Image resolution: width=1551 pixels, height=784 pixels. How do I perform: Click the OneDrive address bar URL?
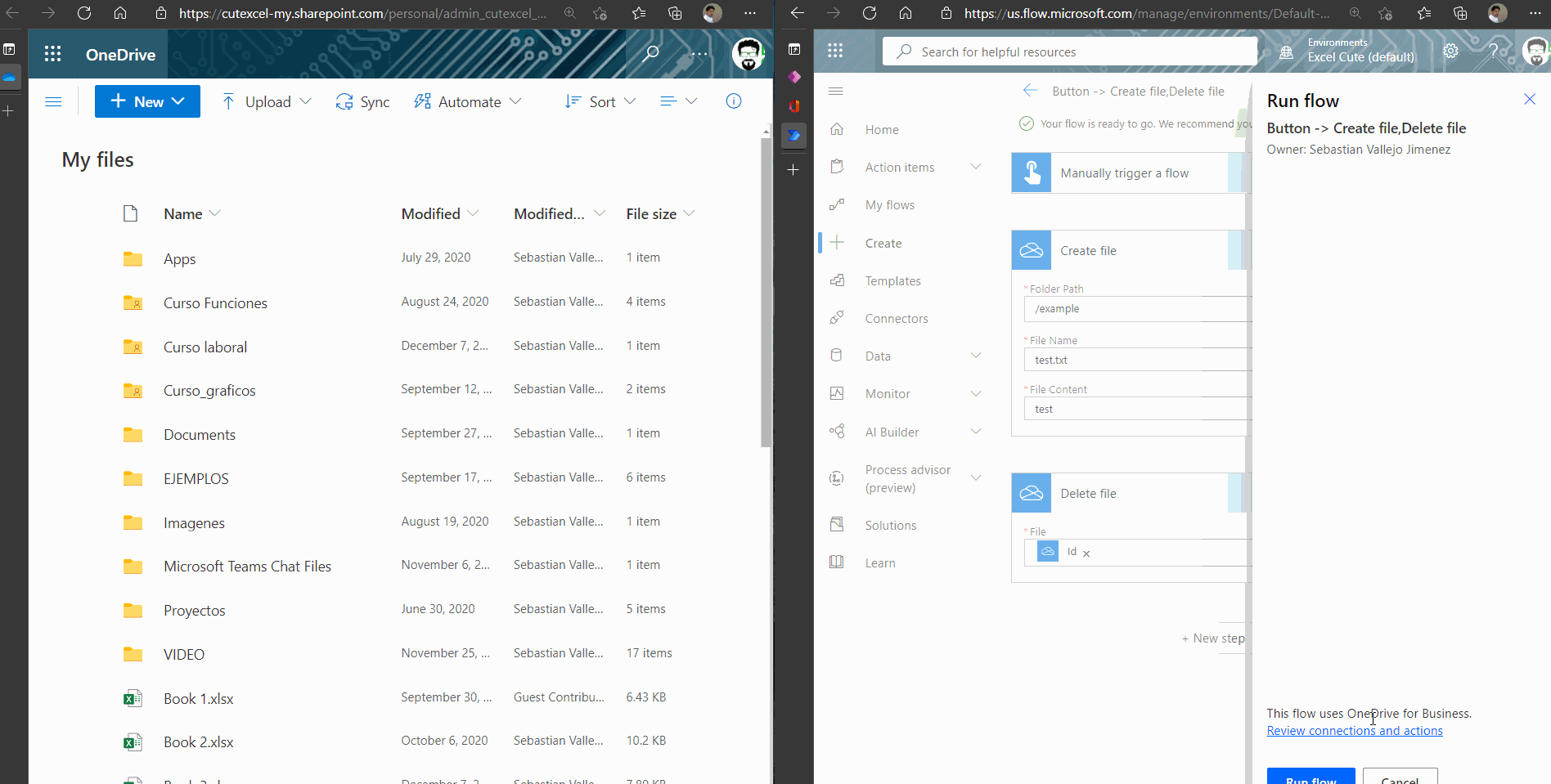coord(362,13)
